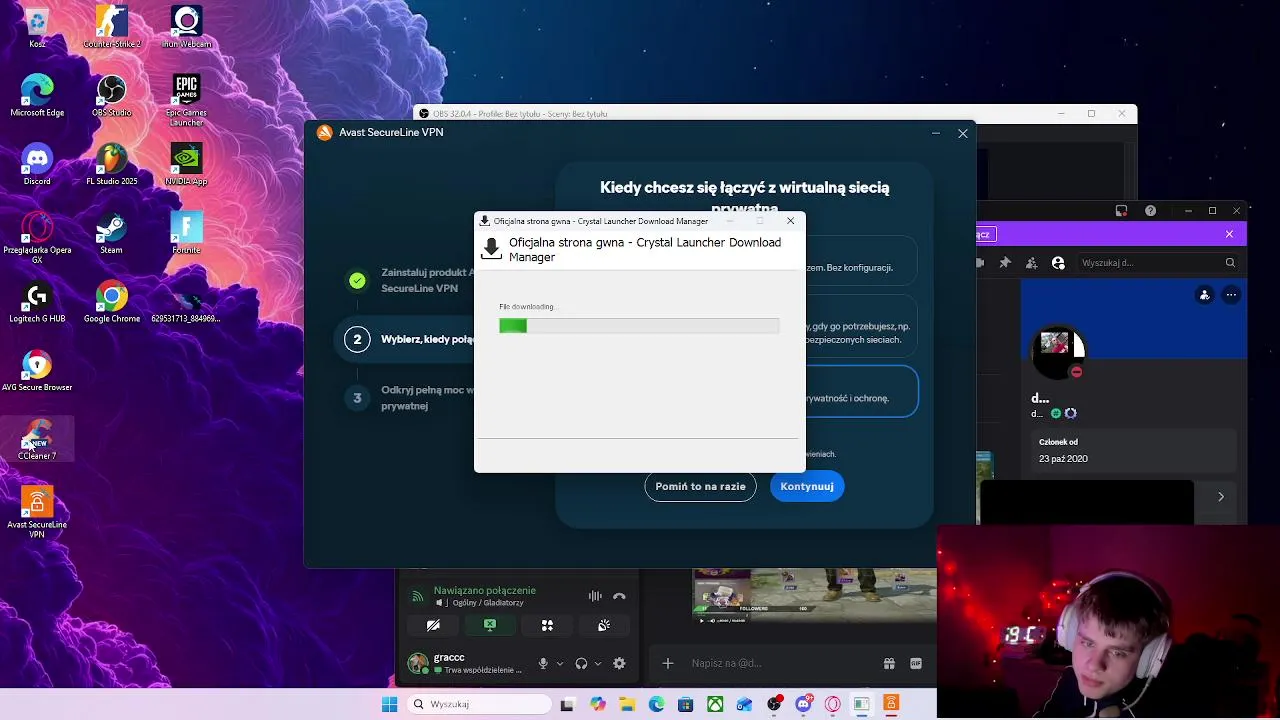This screenshot has height=720, width=1280.
Task: Expand the chevron row in Discord profile
Action: click(1220, 497)
